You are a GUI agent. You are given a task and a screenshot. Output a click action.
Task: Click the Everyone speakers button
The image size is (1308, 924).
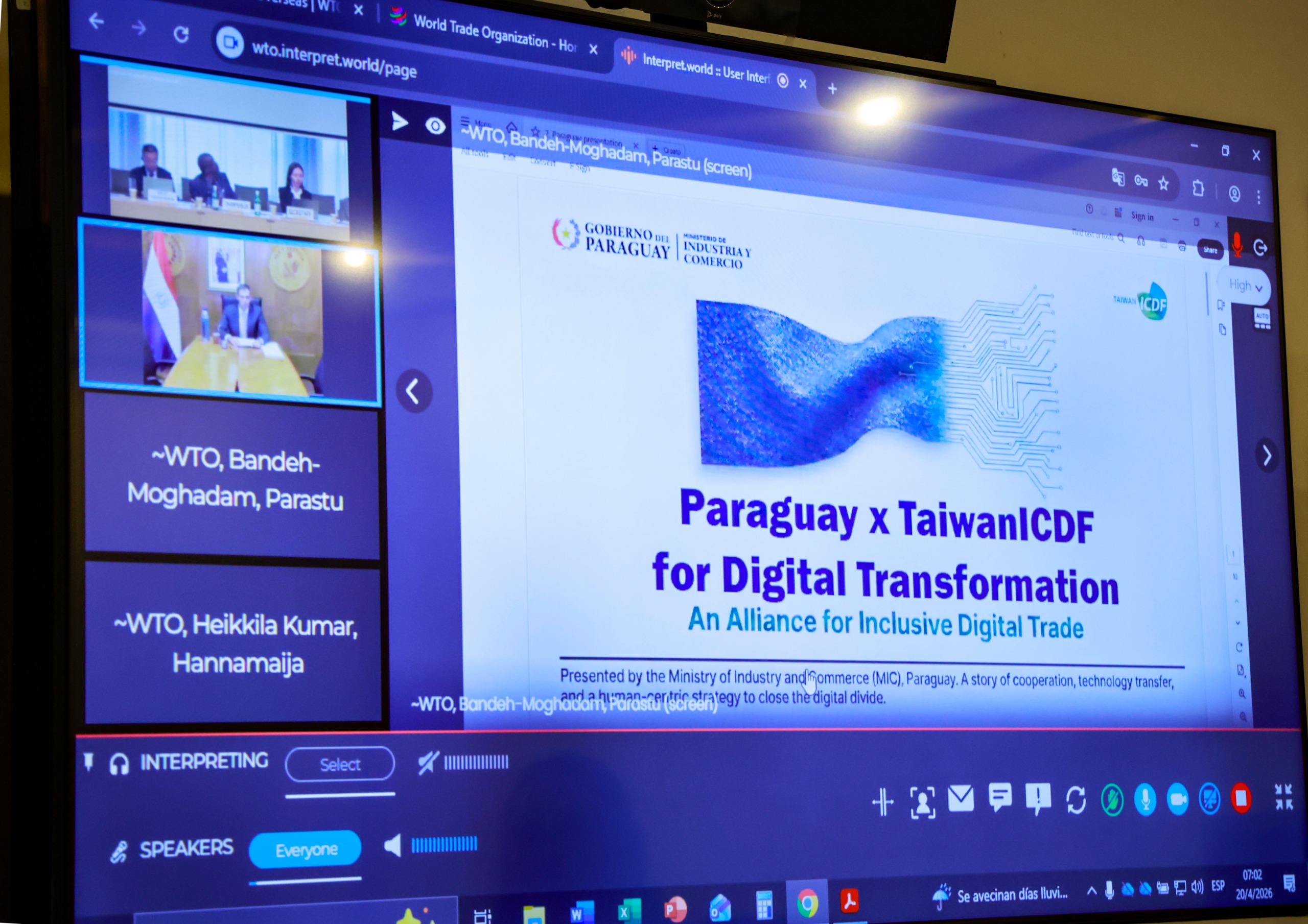pos(306,849)
